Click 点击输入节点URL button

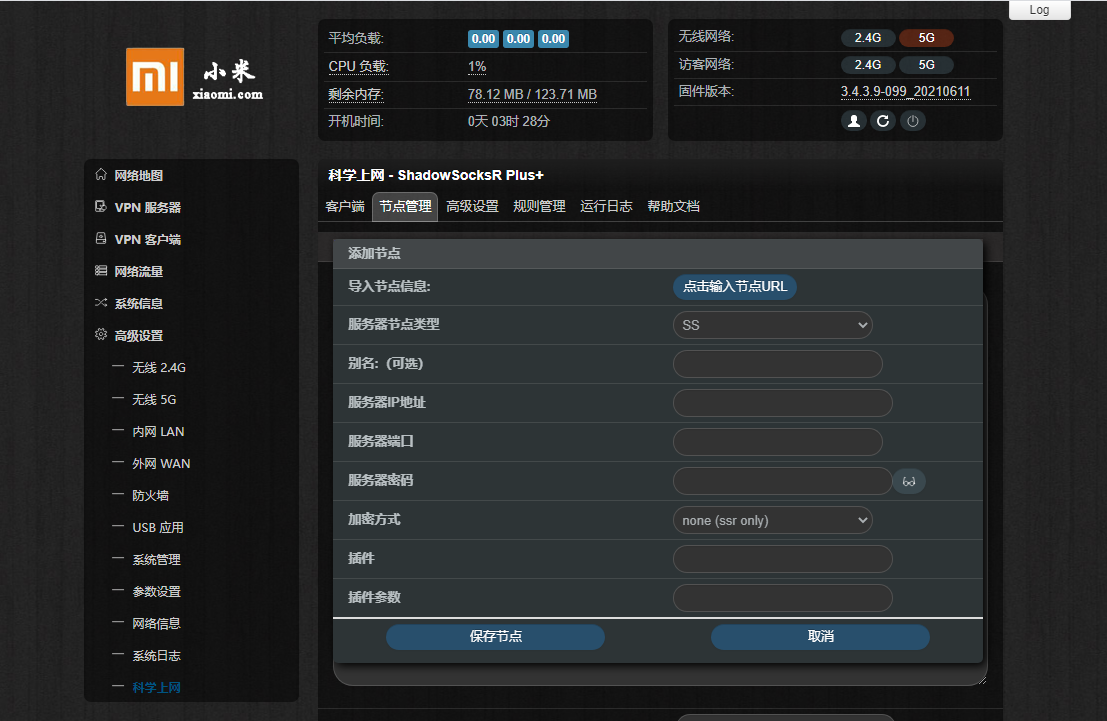[x=734, y=287]
